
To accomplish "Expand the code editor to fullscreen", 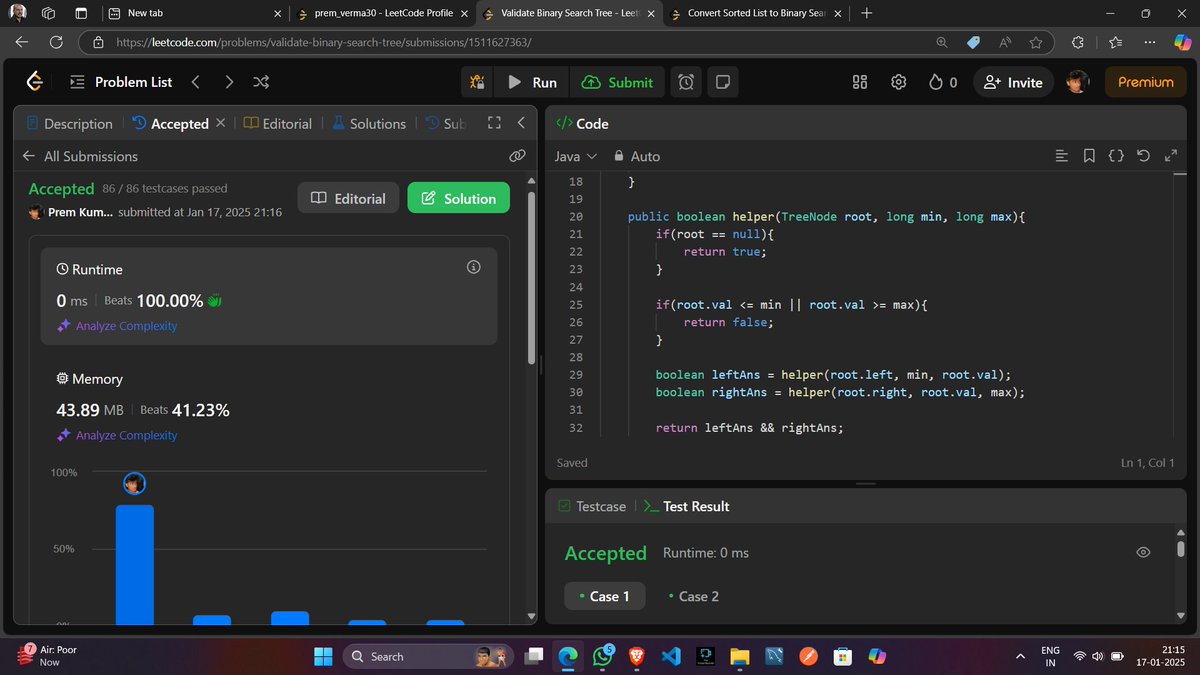I will tap(1173, 156).
